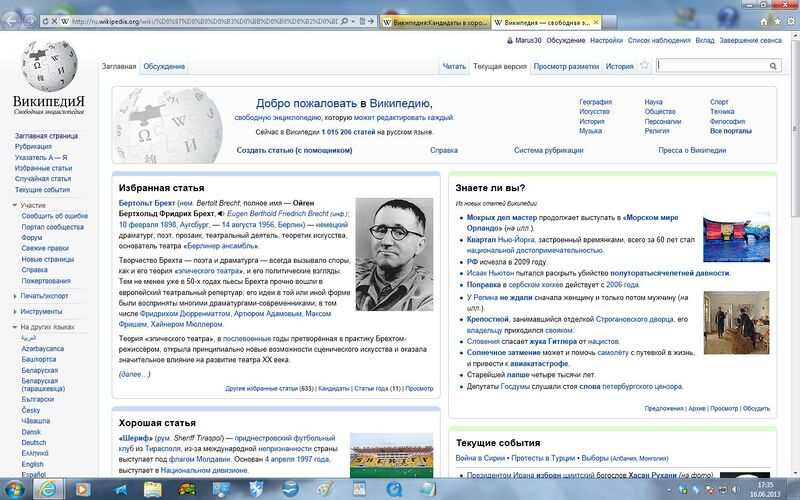Play the Brecht name audio speaker icon
This screenshot has height=500, width=800.
pyautogui.click(x=221, y=214)
